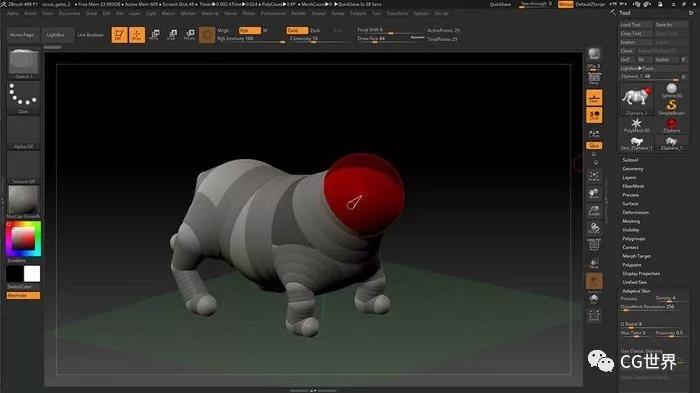This screenshot has height=393, width=700.
Task: Open the Brush menu
Action: pos(31,13)
